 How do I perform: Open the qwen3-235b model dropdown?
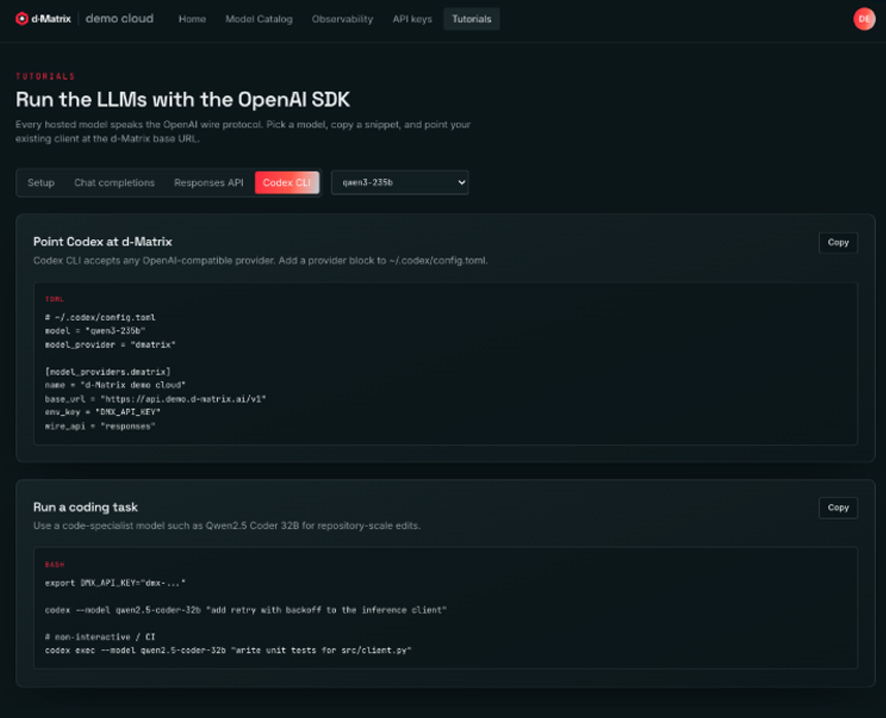coord(399,182)
